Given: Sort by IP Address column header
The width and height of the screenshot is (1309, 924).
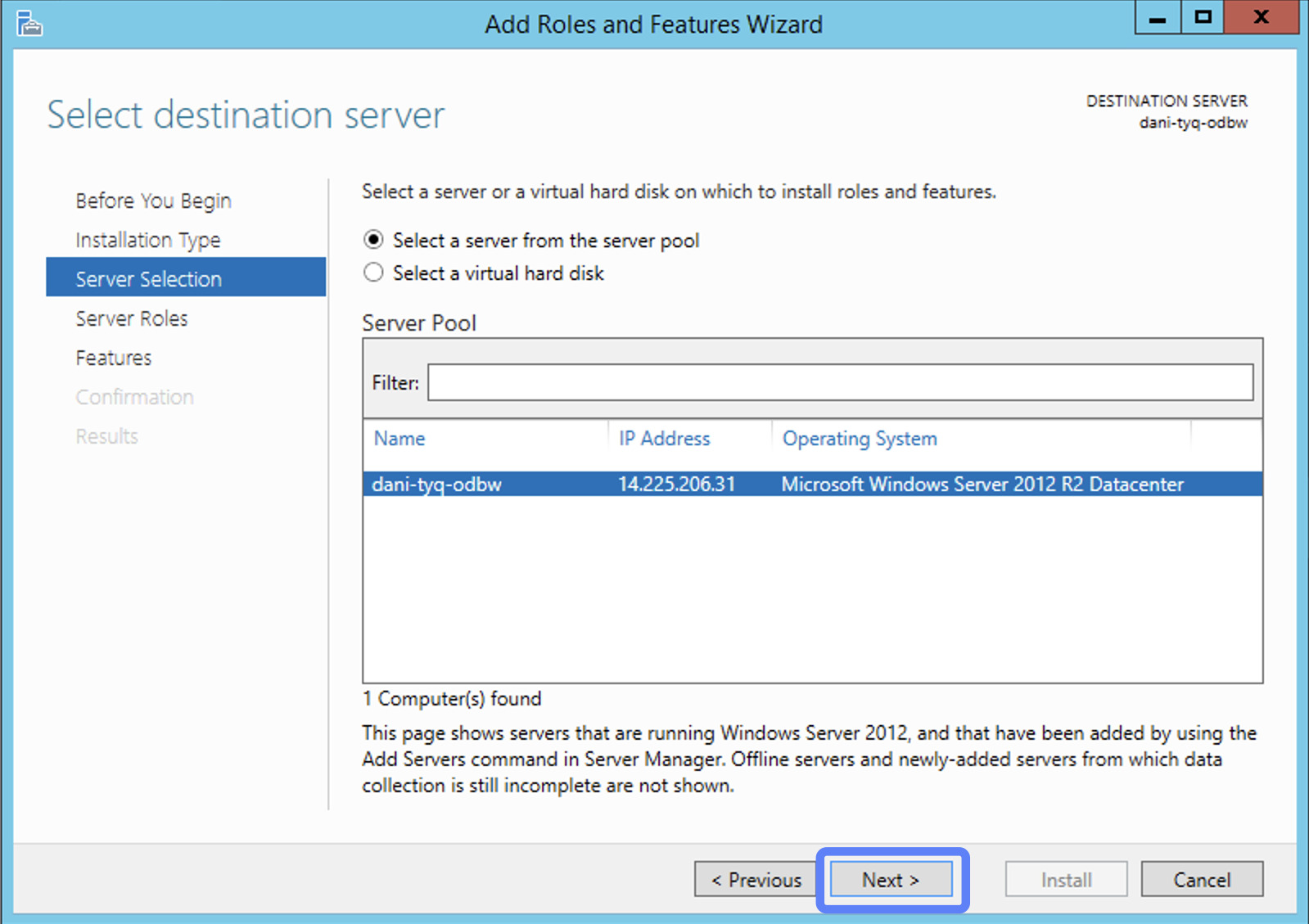Looking at the screenshot, I should (664, 439).
